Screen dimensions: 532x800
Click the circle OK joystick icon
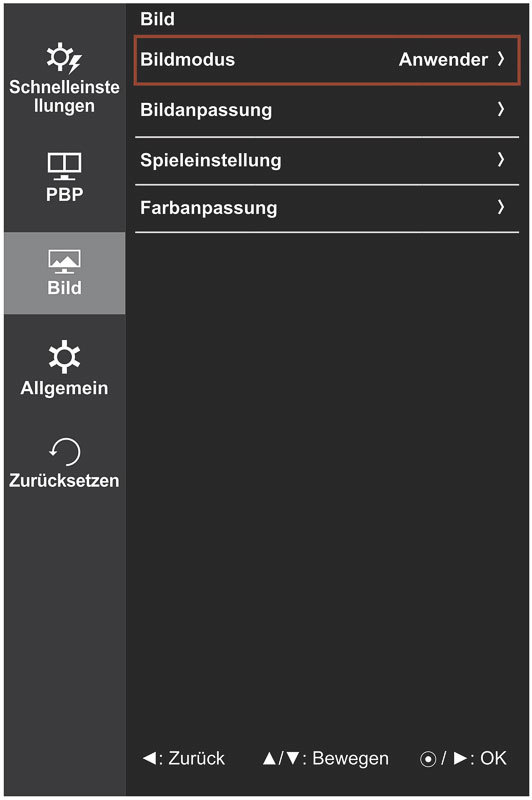(x=427, y=759)
